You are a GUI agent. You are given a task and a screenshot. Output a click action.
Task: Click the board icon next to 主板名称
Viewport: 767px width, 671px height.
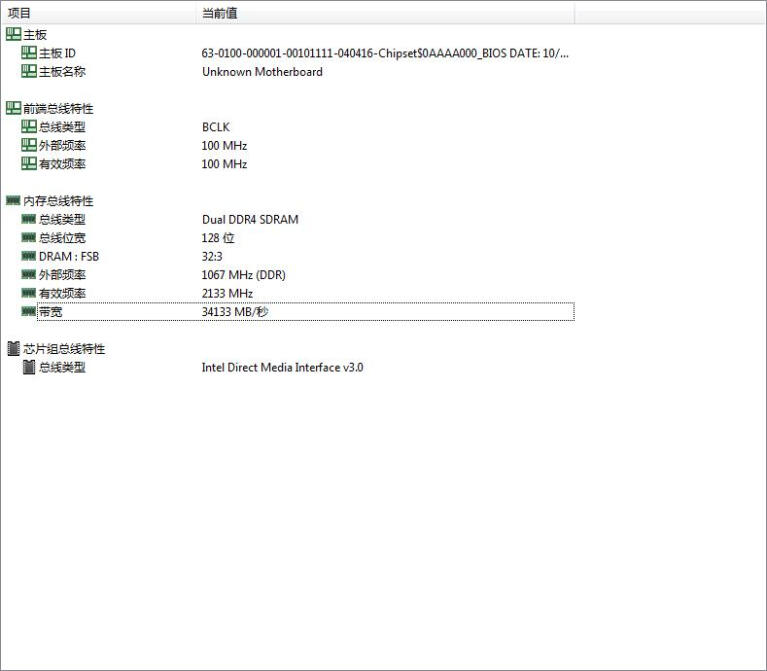click(x=29, y=71)
